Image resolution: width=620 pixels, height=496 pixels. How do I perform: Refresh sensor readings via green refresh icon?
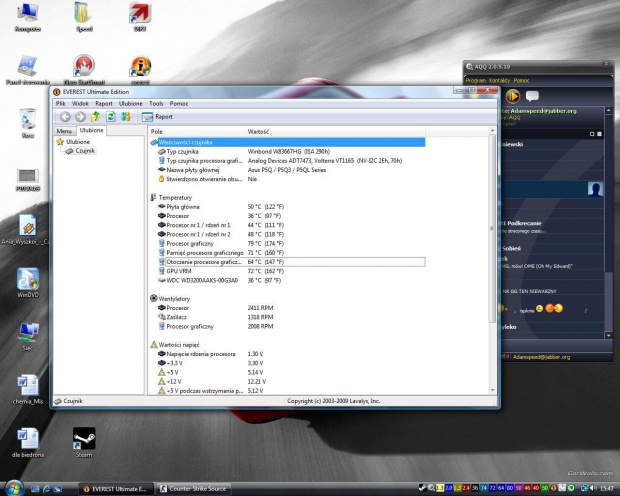(111, 117)
